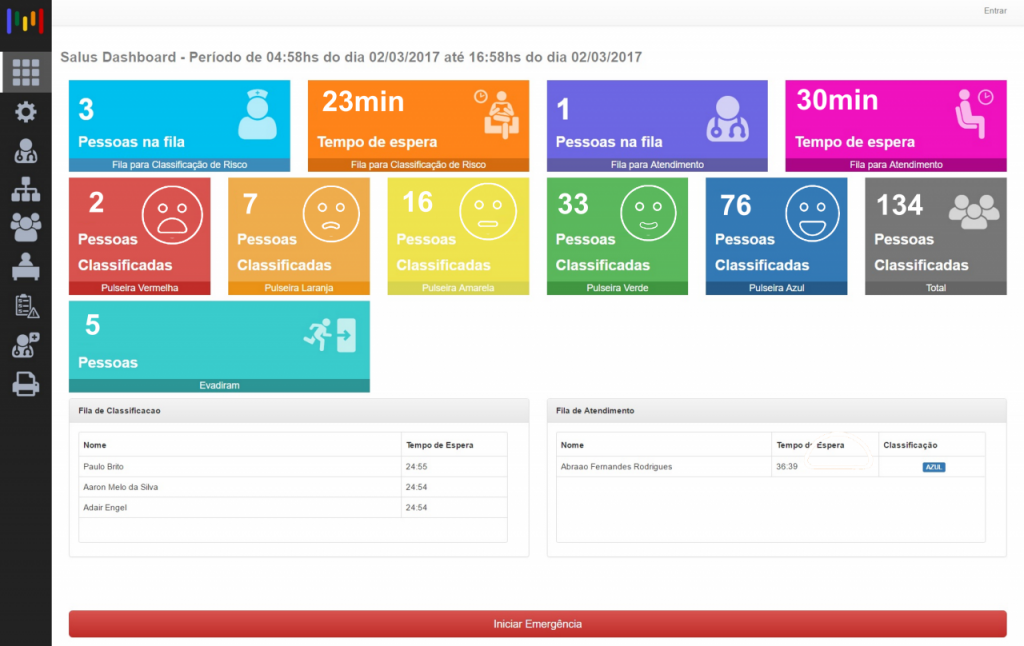The image size is (1024, 646).
Task: Select the Pulseira Laranja tile
Action: [298, 236]
